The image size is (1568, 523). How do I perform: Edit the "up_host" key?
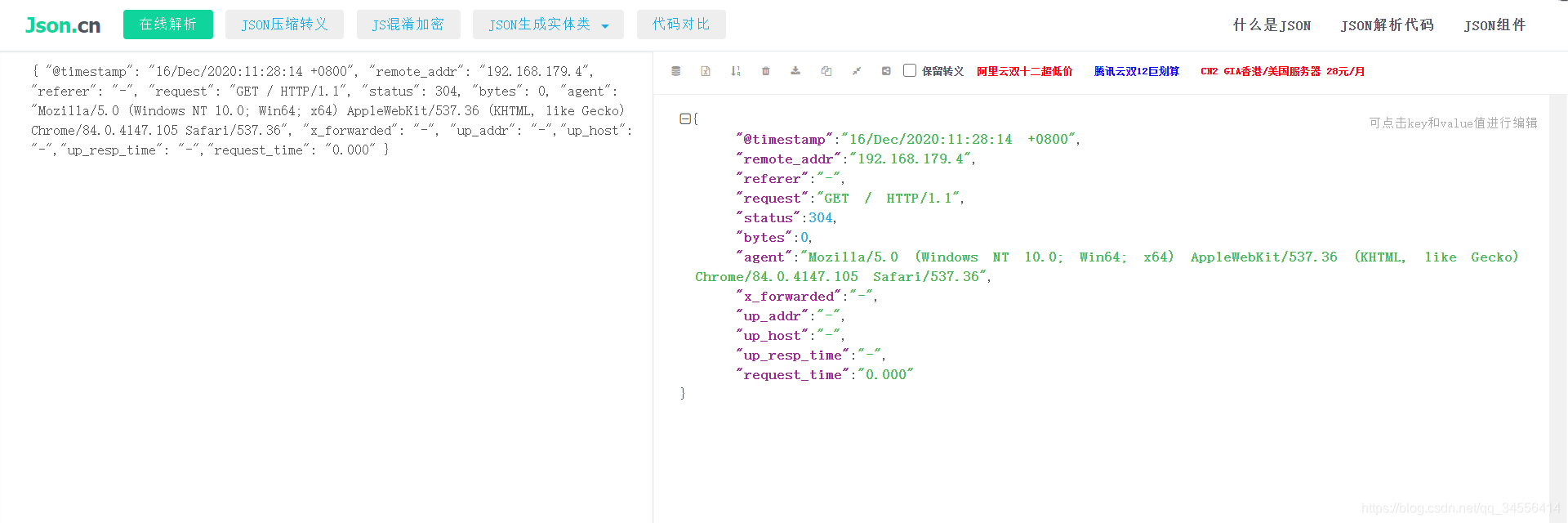[x=773, y=336]
